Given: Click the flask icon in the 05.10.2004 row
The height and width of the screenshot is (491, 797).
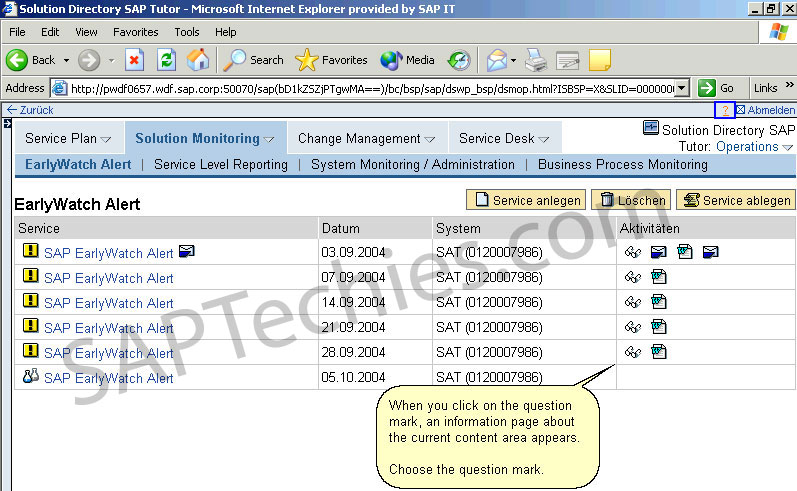Looking at the screenshot, I should (30, 376).
